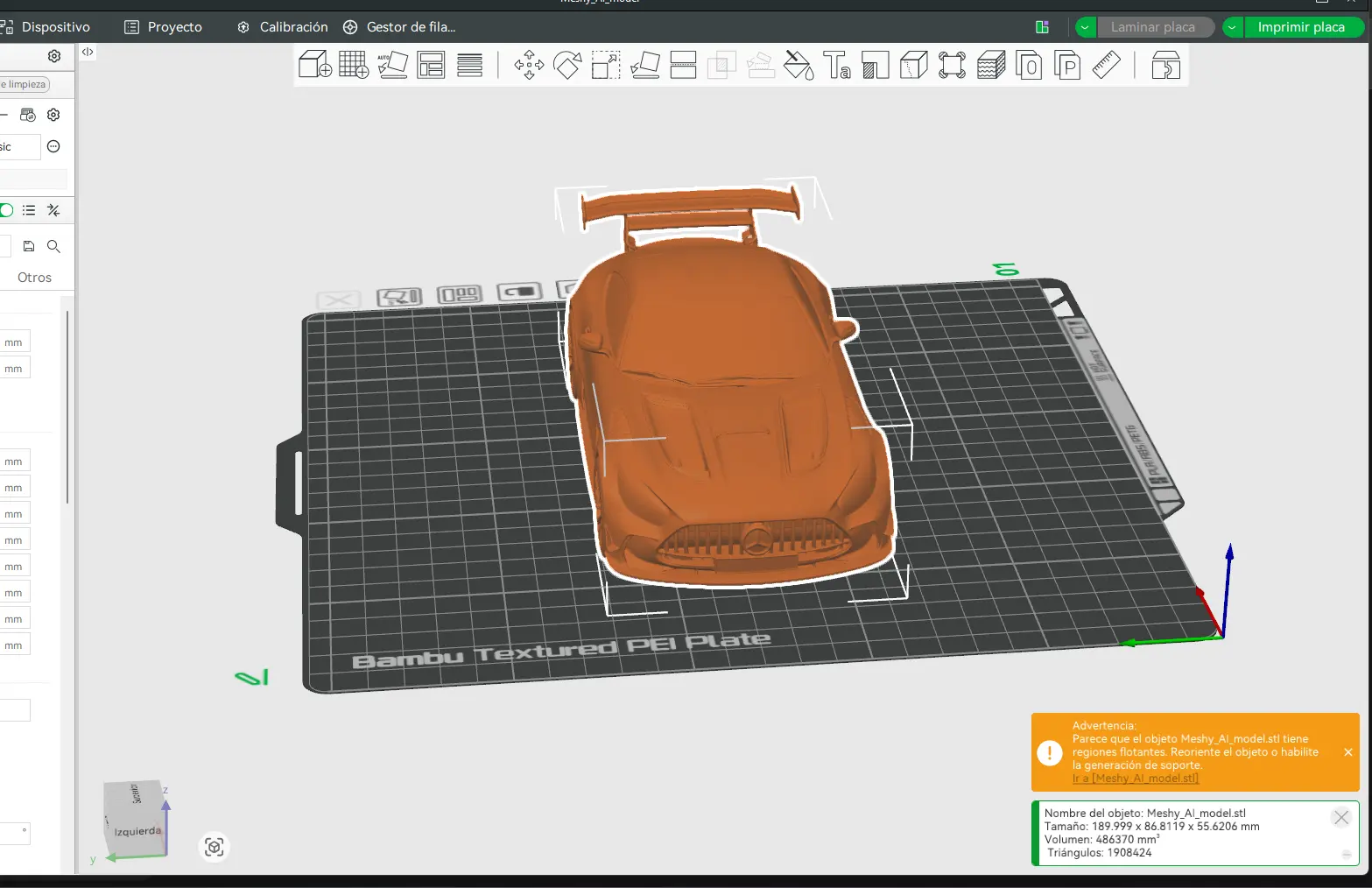The image size is (1372, 888).
Task: Click the Add plate grid icon
Action: 354,65
